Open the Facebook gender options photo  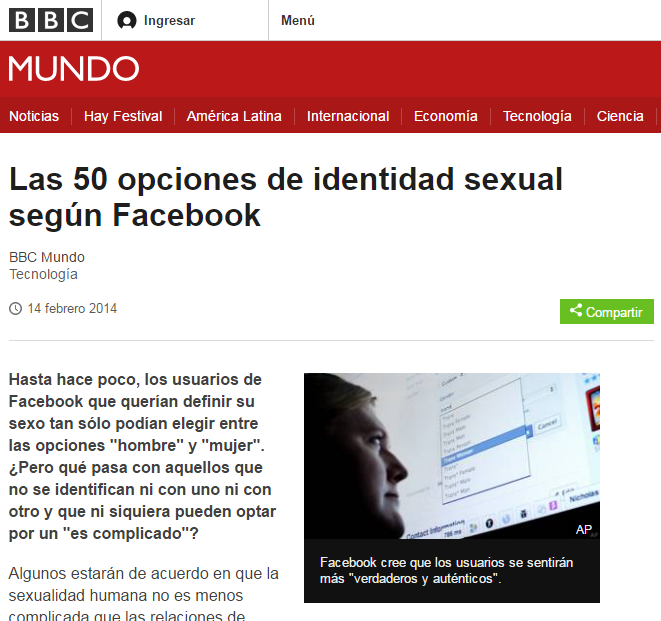[451, 456]
